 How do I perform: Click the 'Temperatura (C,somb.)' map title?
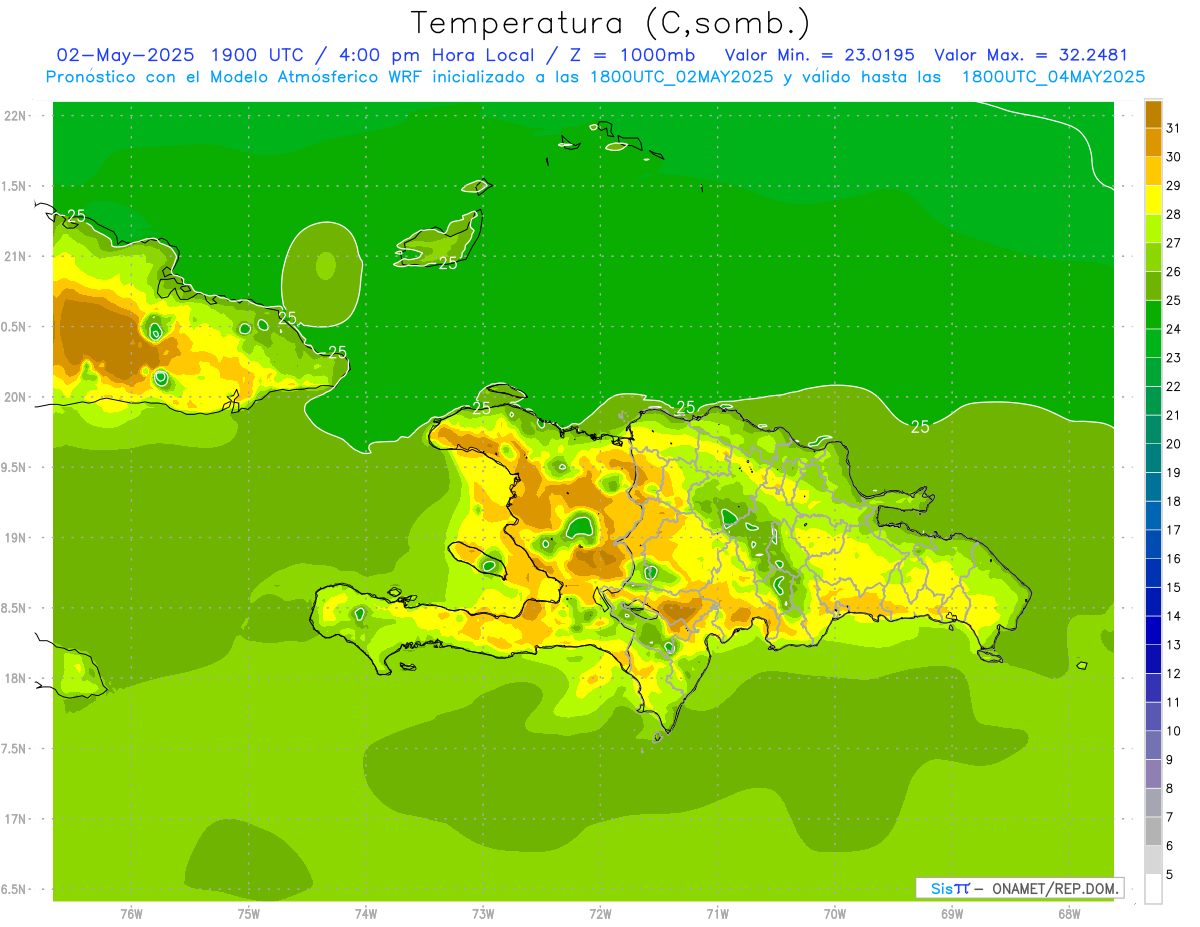coord(611,22)
